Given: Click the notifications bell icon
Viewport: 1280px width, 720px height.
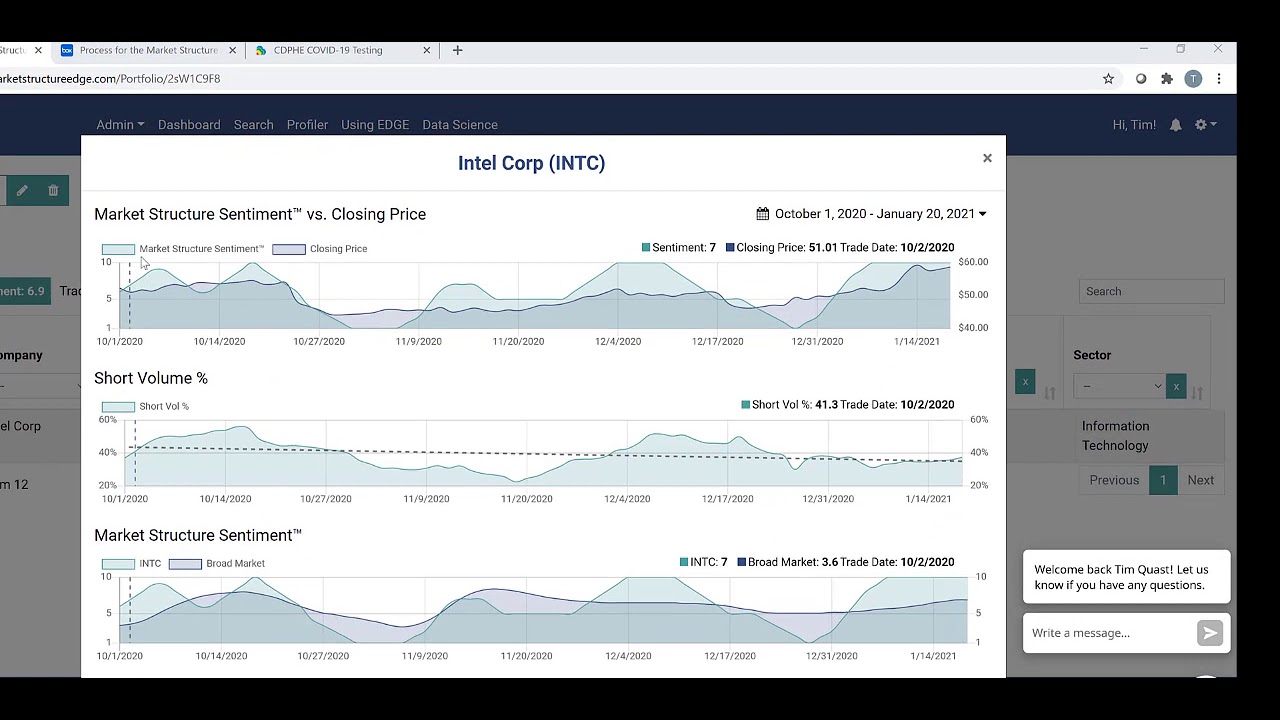Looking at the screenshot, I should point(1176,125).
